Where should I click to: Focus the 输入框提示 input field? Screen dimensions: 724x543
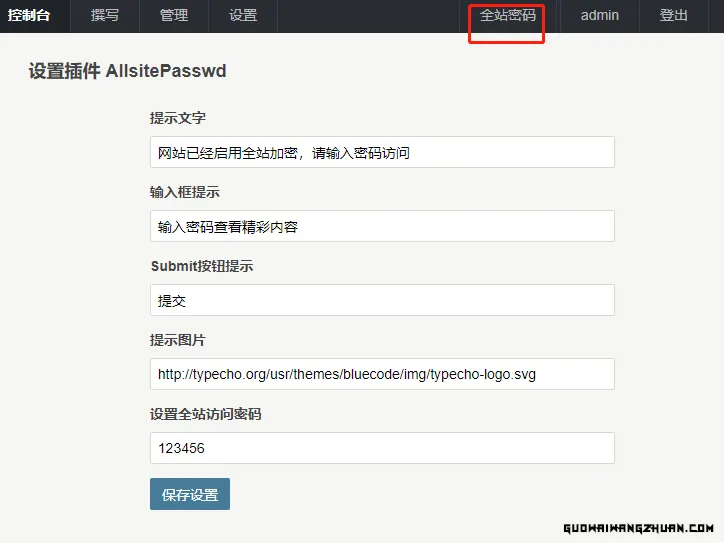(382, 226)
